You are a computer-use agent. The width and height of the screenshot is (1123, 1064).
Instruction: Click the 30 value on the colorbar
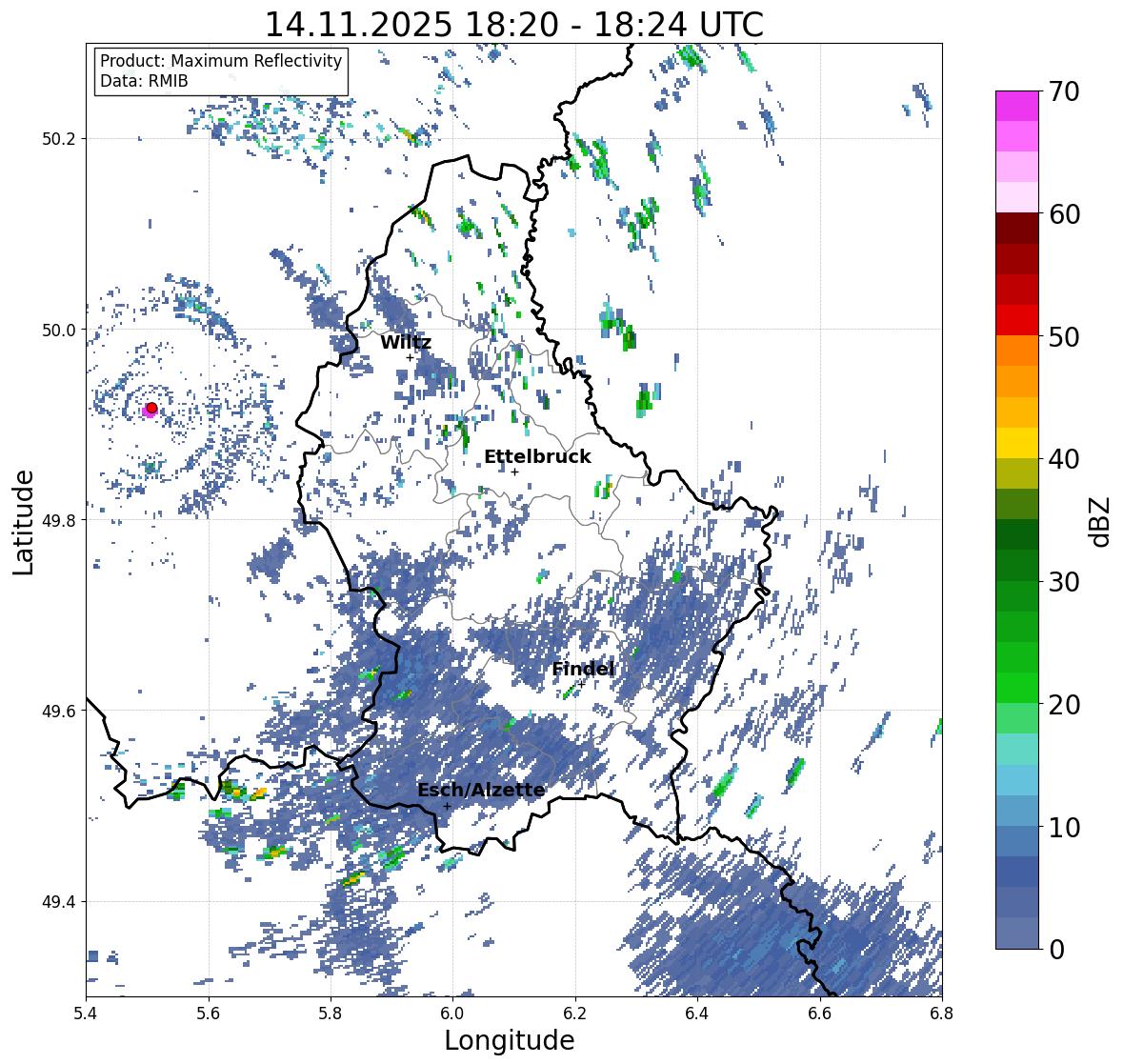coord(1064,582)
